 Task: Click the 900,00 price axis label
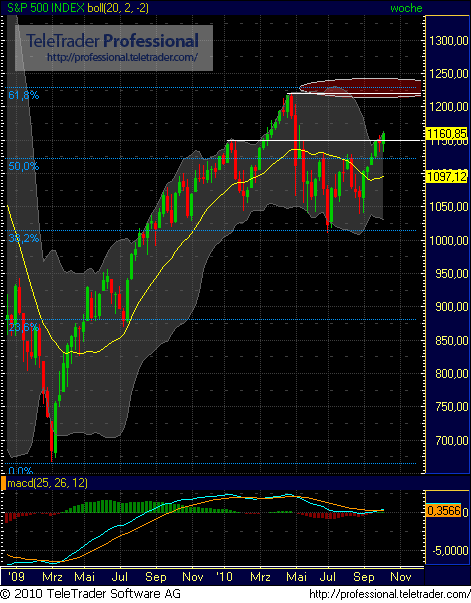pyautogui.click(x=452, y=306)
